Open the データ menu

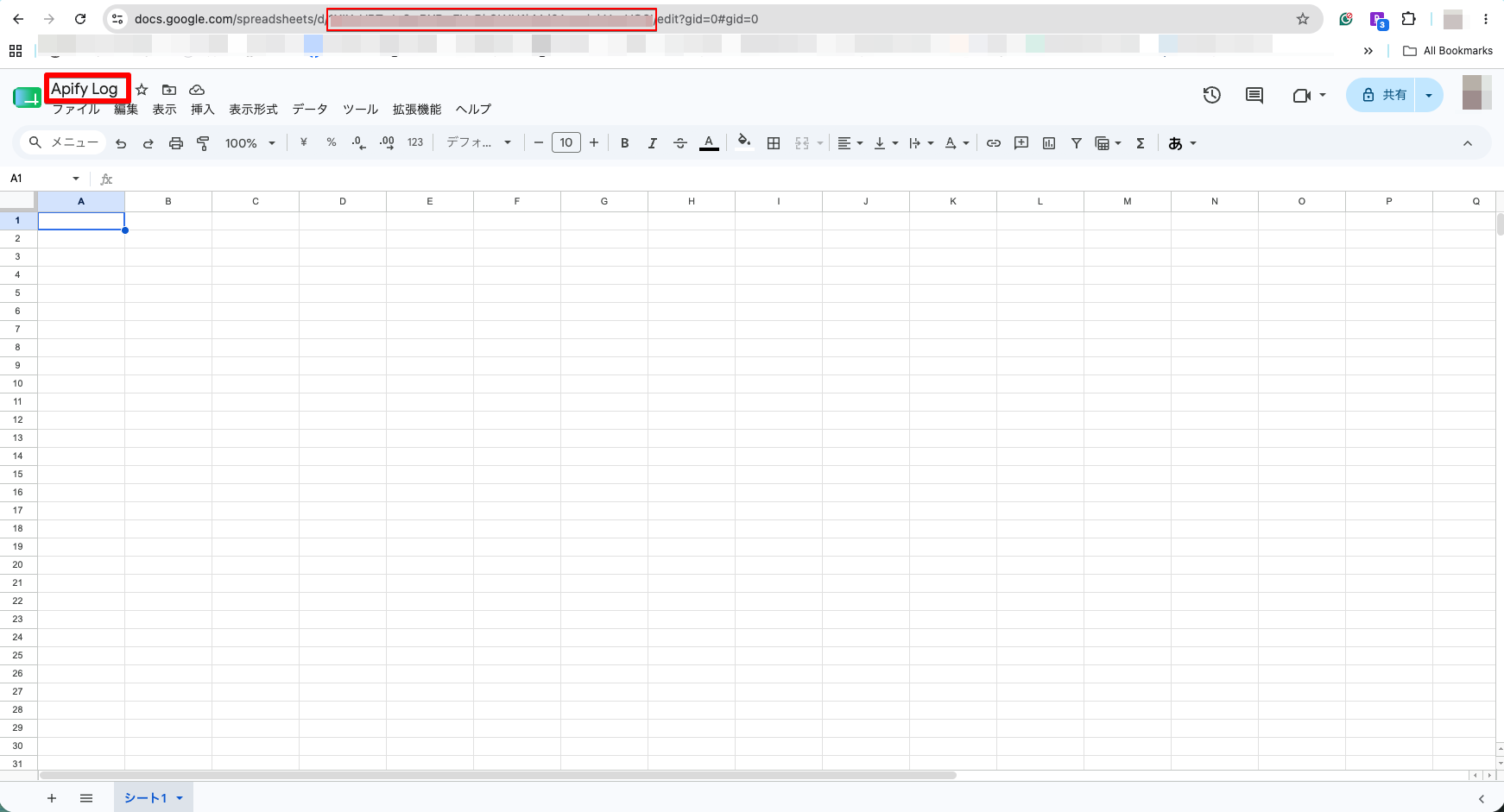(310, 110)
